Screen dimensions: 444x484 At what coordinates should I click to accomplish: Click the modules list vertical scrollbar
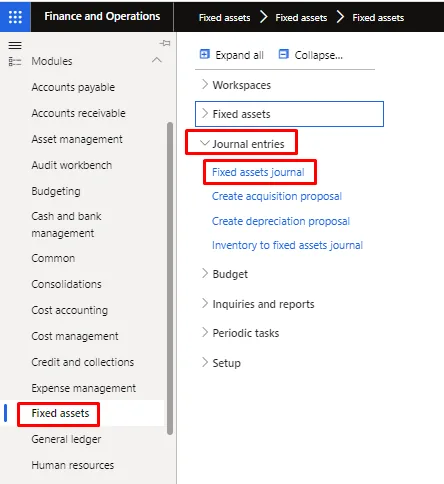(170, 278)
